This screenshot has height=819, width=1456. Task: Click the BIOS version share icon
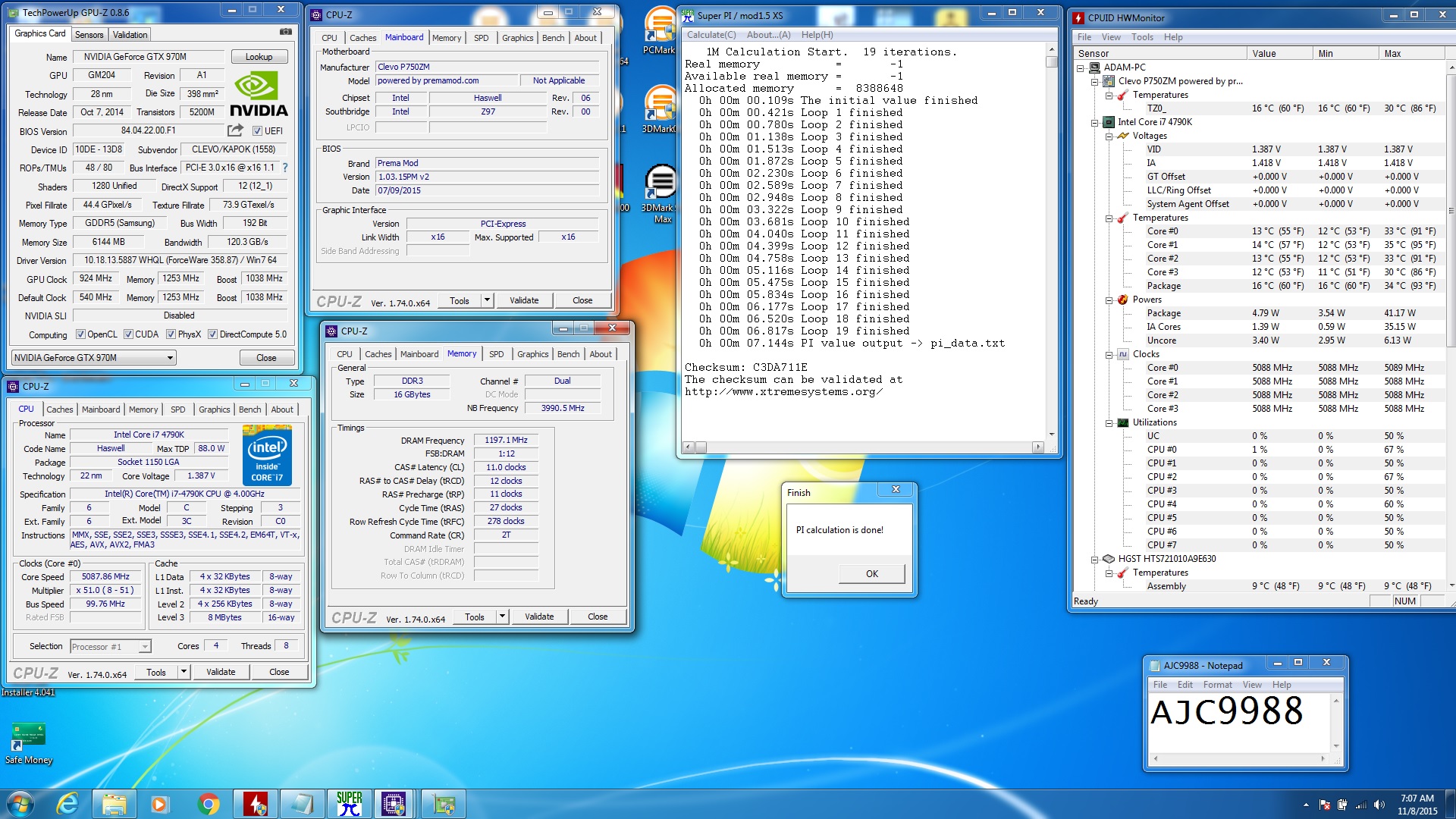coord(235,130)
